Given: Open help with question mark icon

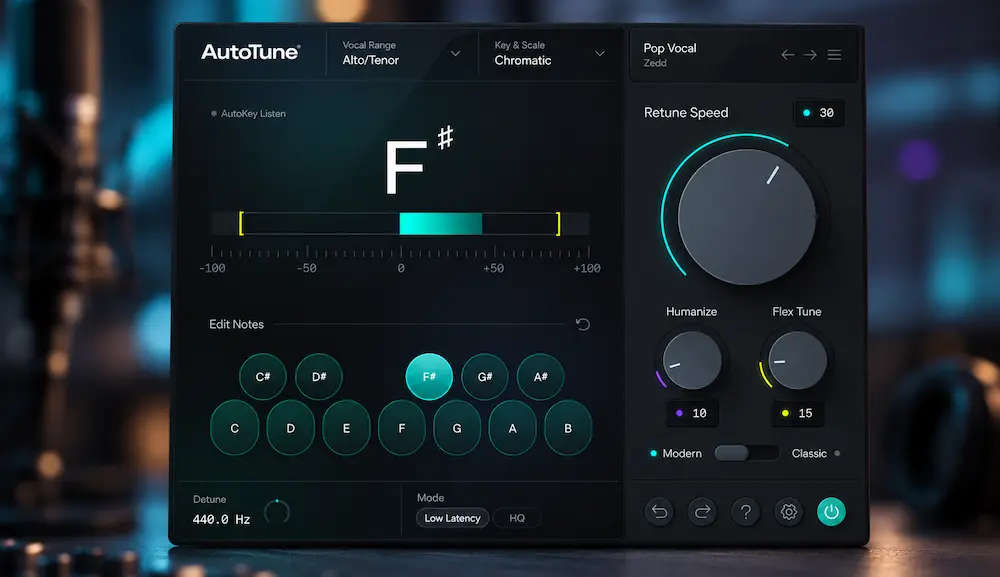Looking at the screenshot, I should pyautogui.click(x=746, y=511).
